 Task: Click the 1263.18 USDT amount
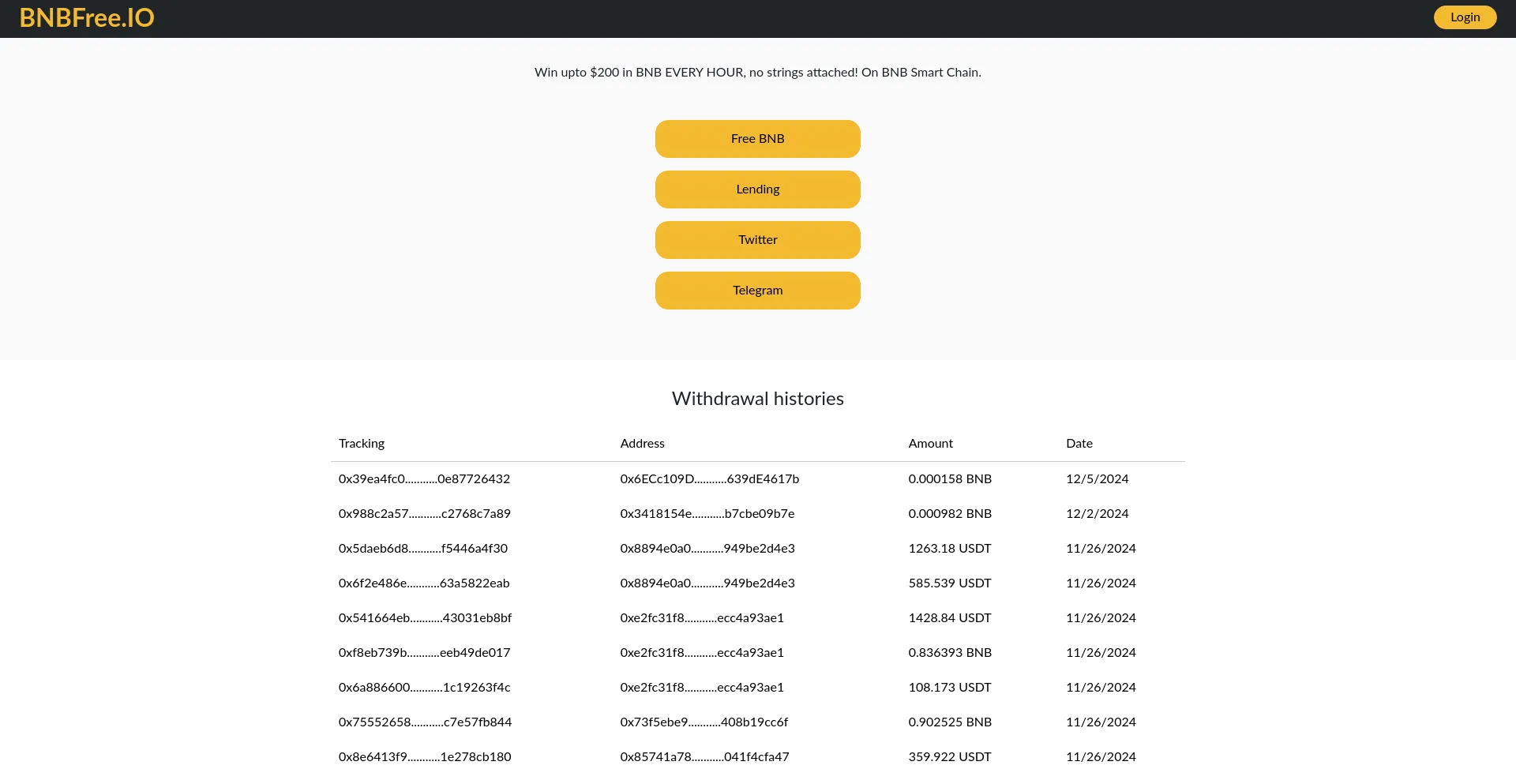pyautogui.click(x=950, y=549)
